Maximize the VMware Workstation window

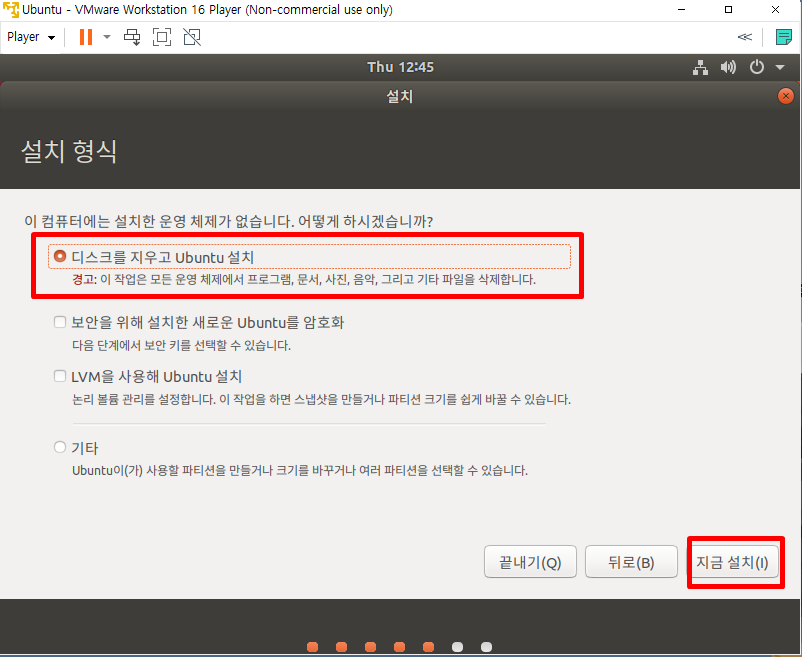(728, 10)
